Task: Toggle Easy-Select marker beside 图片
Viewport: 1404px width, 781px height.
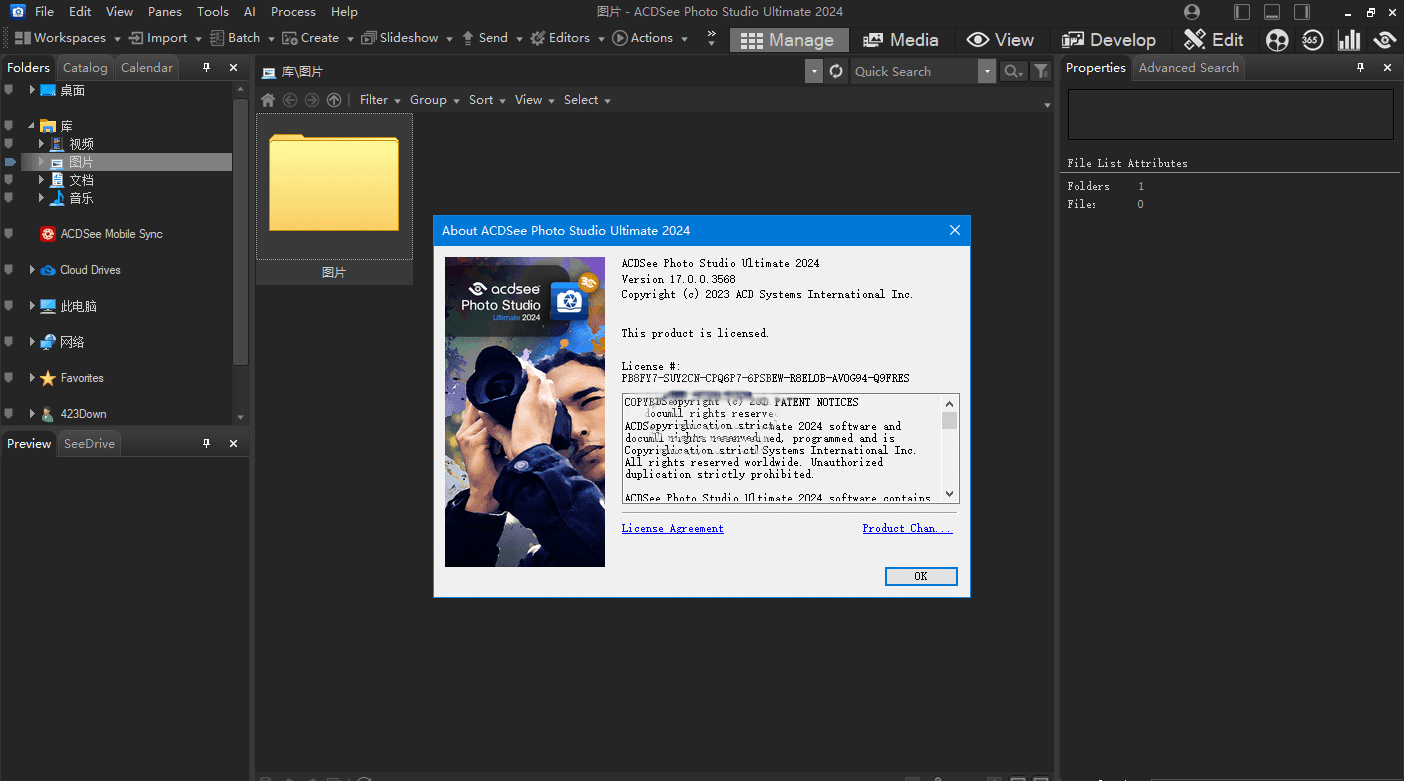Action: pos(10,162)
